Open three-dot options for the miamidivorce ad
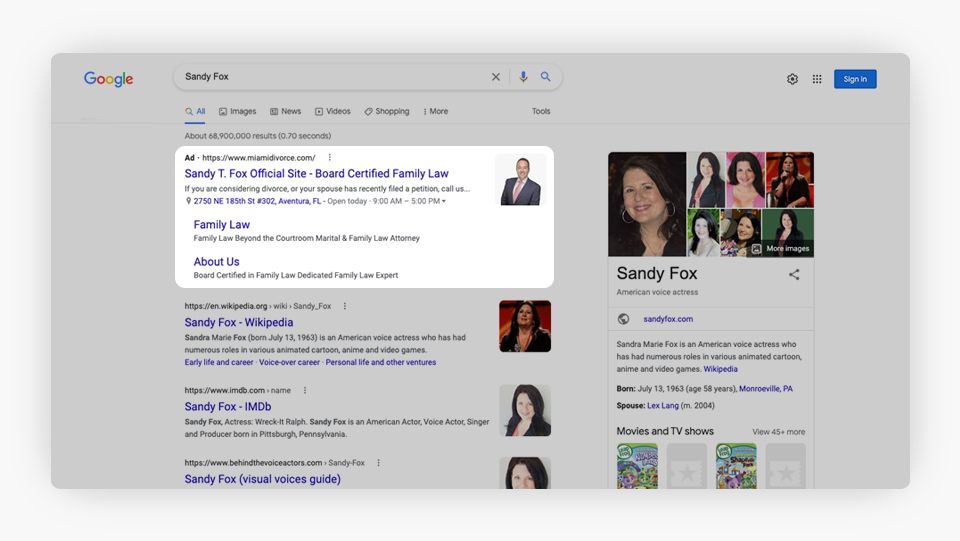The height and width of the screenshot is (541, 960). pos(330,158)
